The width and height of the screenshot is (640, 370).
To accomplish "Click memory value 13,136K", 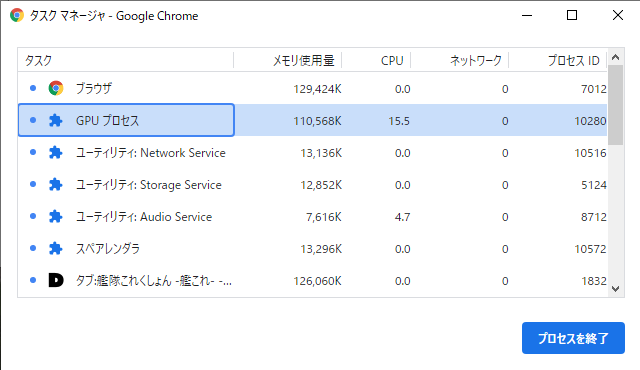I will pos(321,153).
